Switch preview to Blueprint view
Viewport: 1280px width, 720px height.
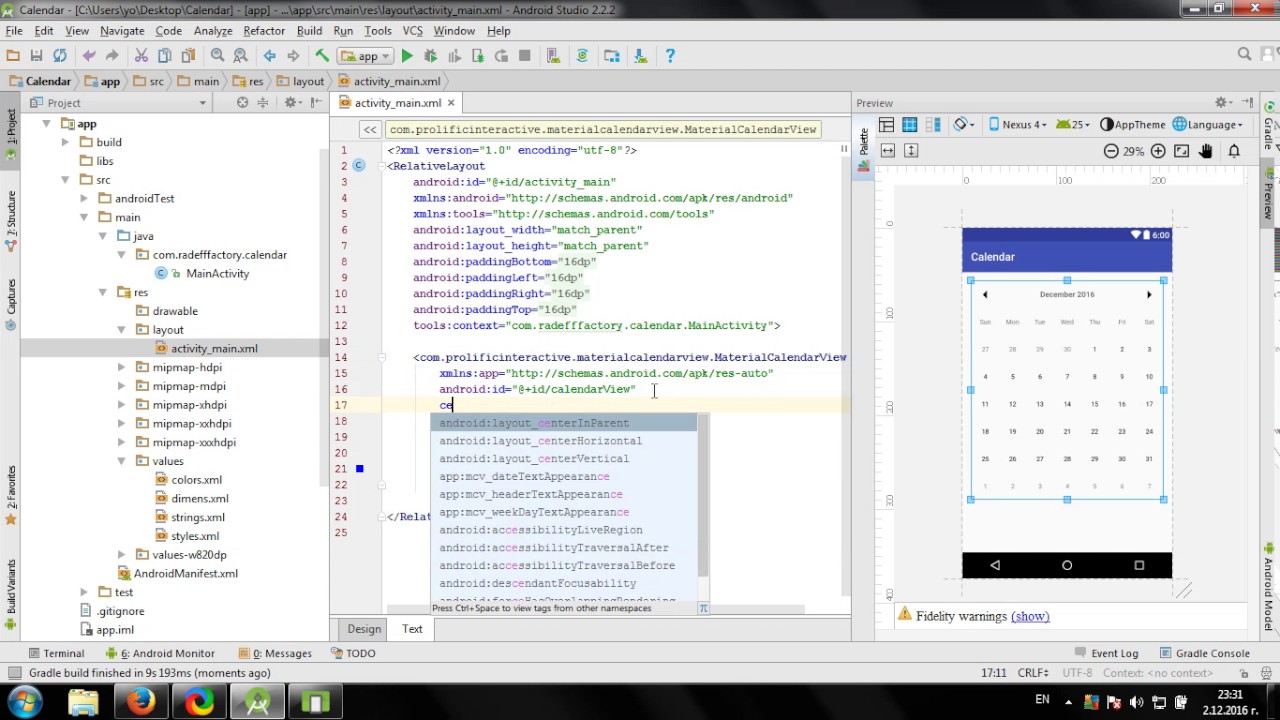pos(909,125)
